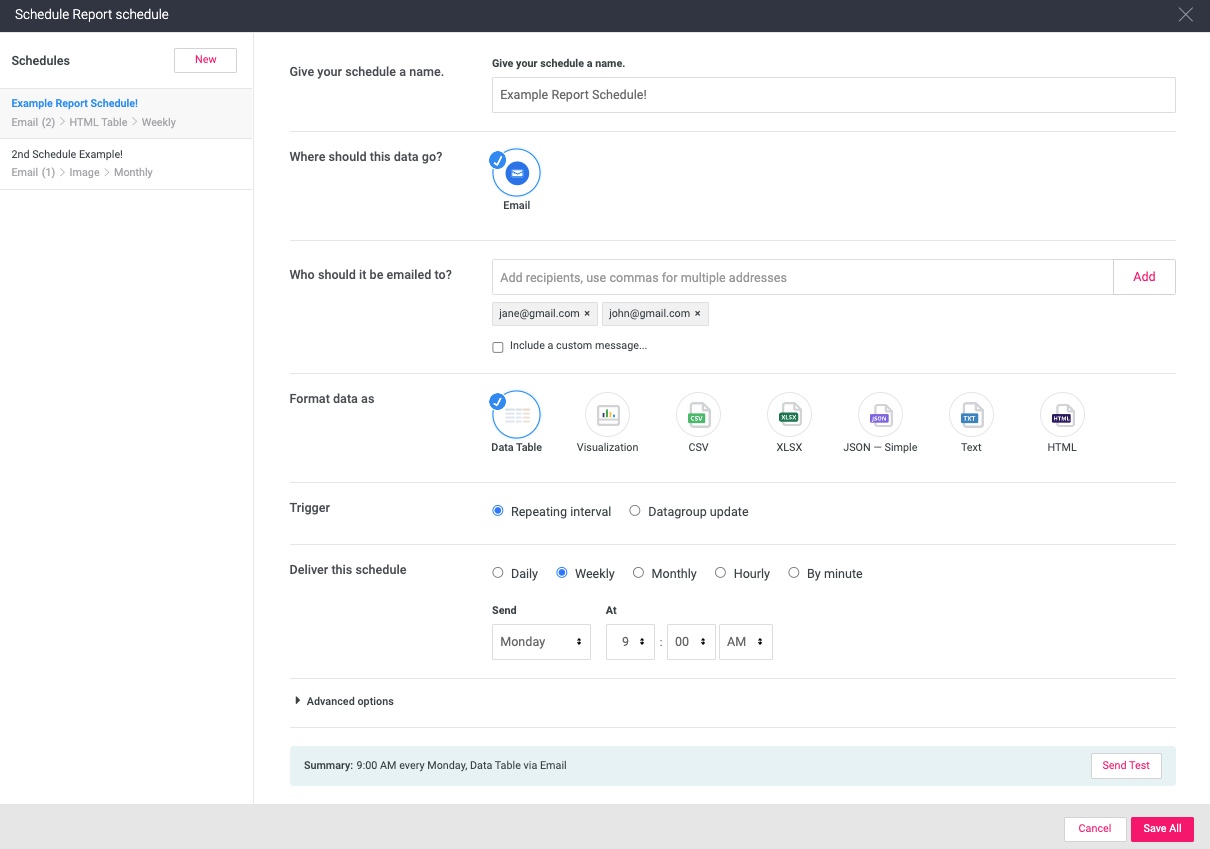Open the AM/PM selector dropdown
Image resolution: width=1210 pixels, height=849 pixels.
point(745,642)
